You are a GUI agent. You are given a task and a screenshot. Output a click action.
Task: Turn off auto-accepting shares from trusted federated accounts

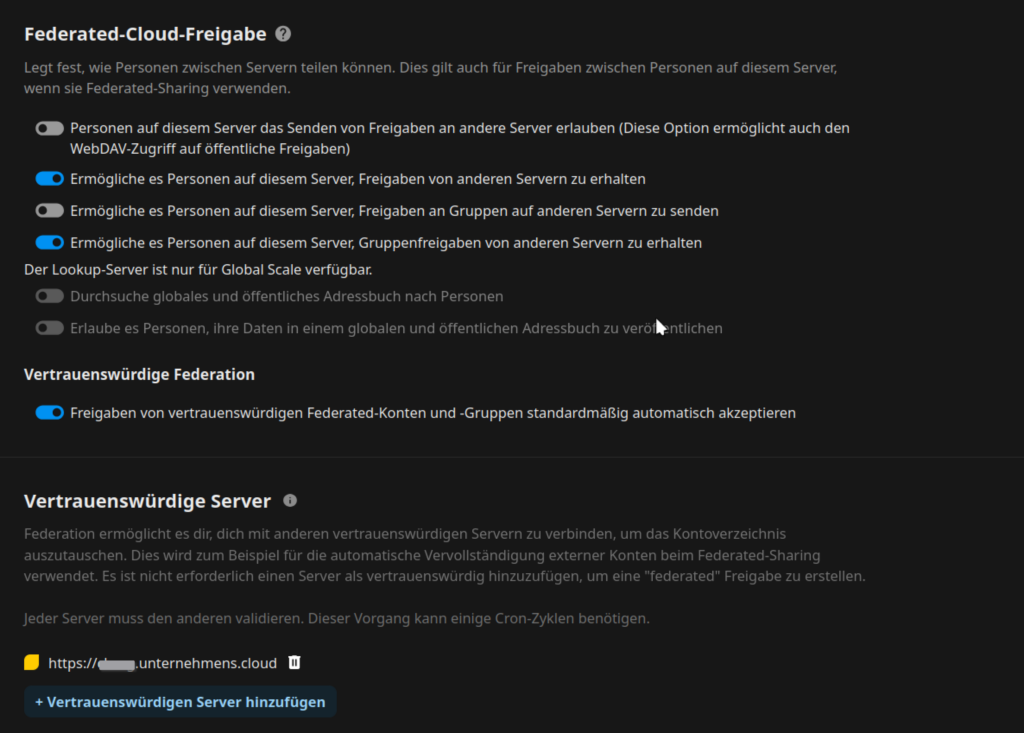49,412
